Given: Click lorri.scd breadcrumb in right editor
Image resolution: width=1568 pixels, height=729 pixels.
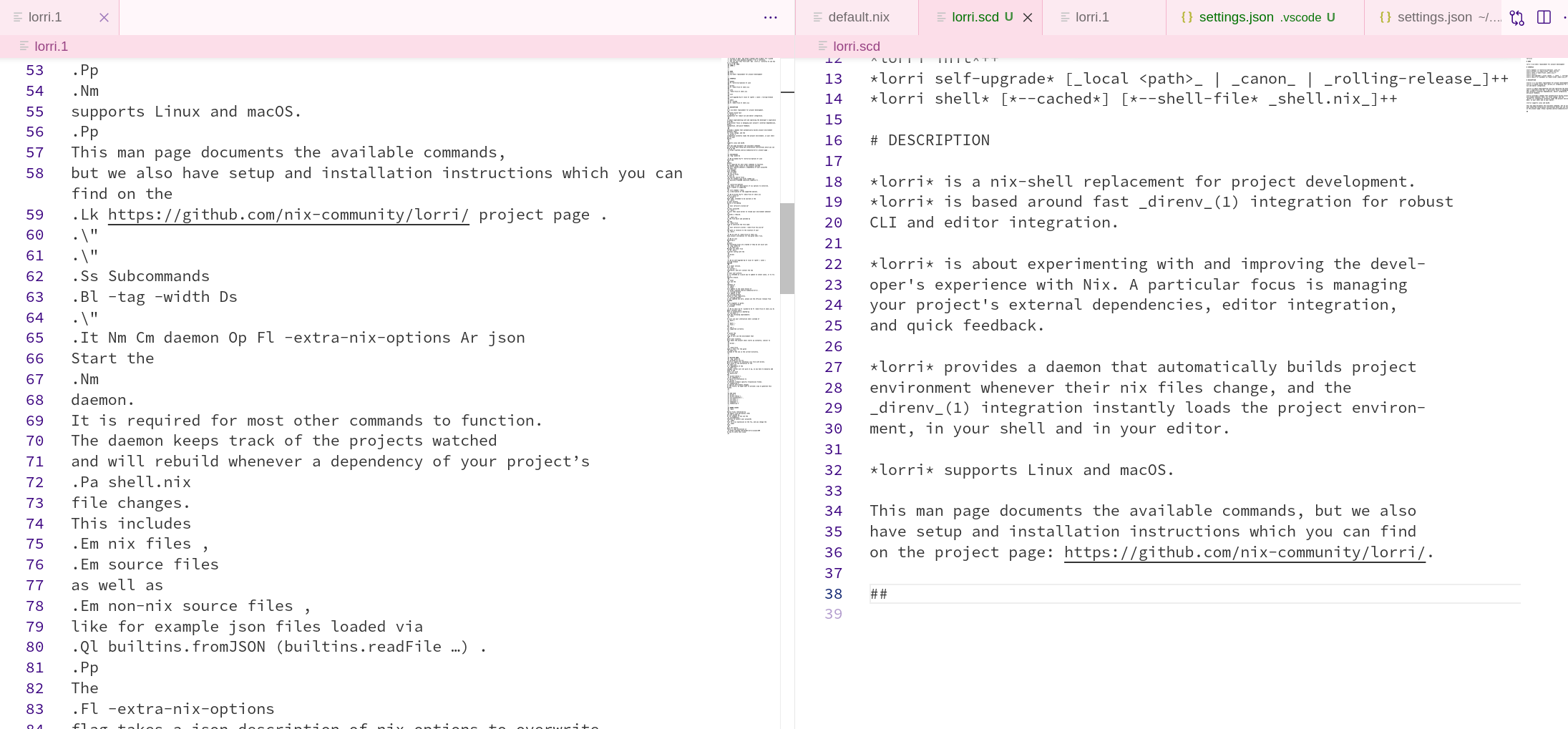Looking at the screenshot, I should pos(856,47).
